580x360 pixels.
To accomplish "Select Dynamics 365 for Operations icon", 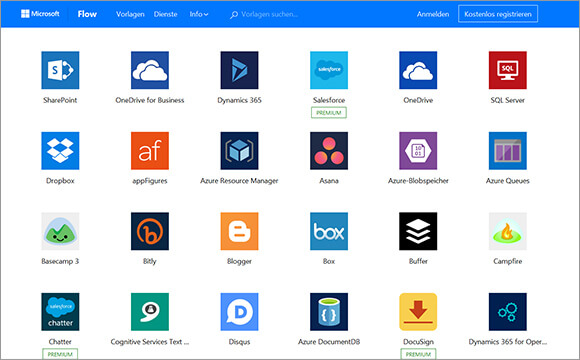I will click(x=508, y=312).
